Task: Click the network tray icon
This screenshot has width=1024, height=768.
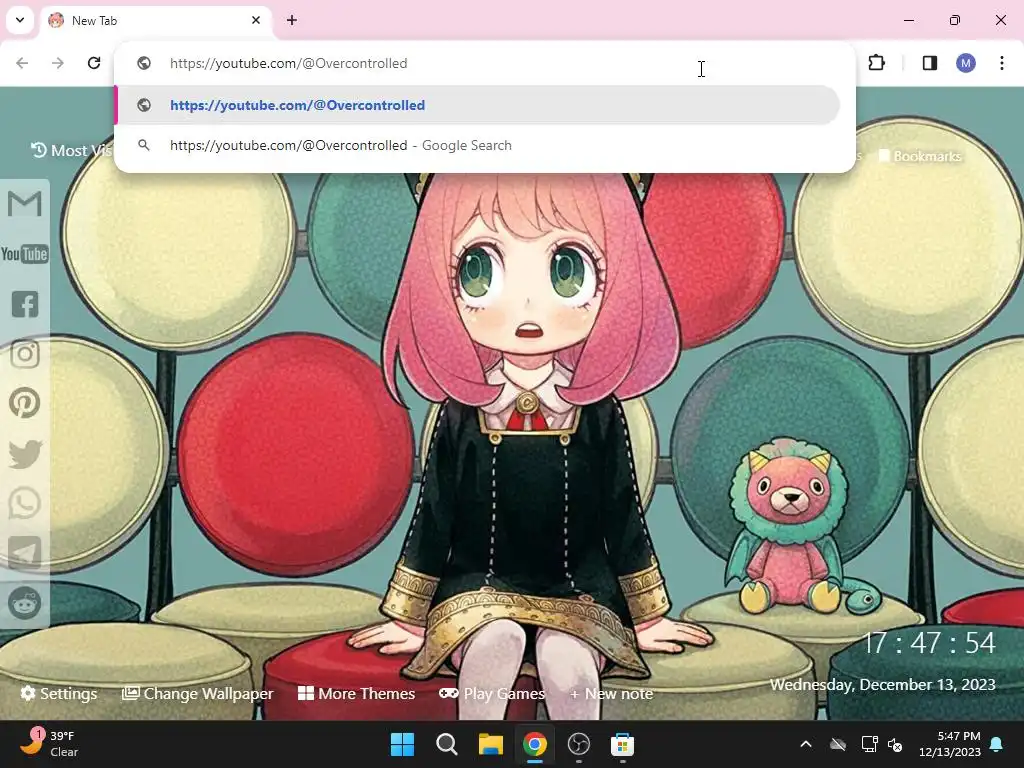Action: [869, 744]
